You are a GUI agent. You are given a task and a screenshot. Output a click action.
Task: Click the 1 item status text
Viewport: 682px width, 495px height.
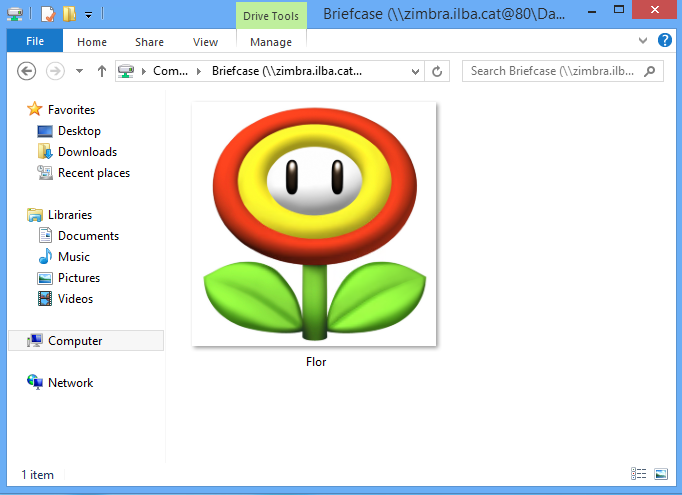pyautogui.click(x=37, y=475)
